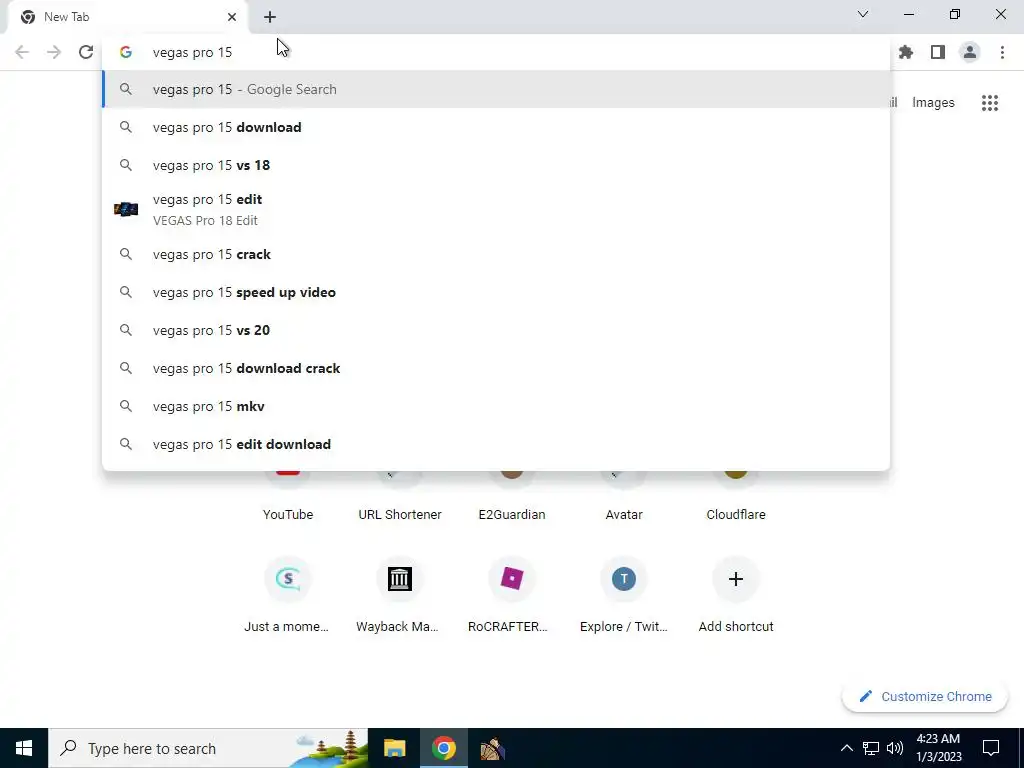
Task: Click the Customize Chrome button
Action: pos(925,697)
